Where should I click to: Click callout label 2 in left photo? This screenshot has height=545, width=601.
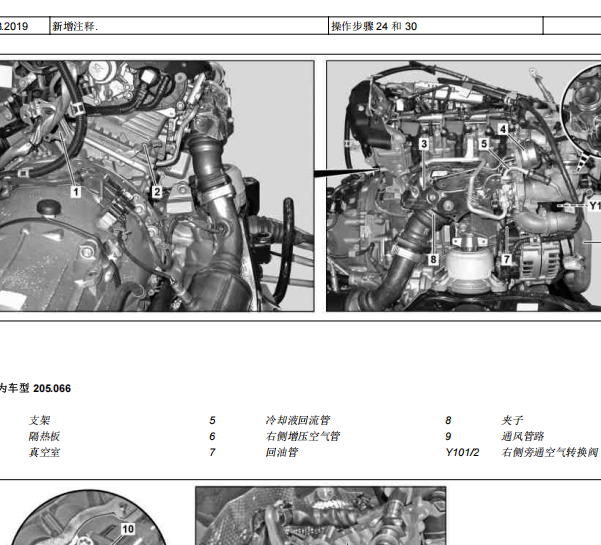157,192
